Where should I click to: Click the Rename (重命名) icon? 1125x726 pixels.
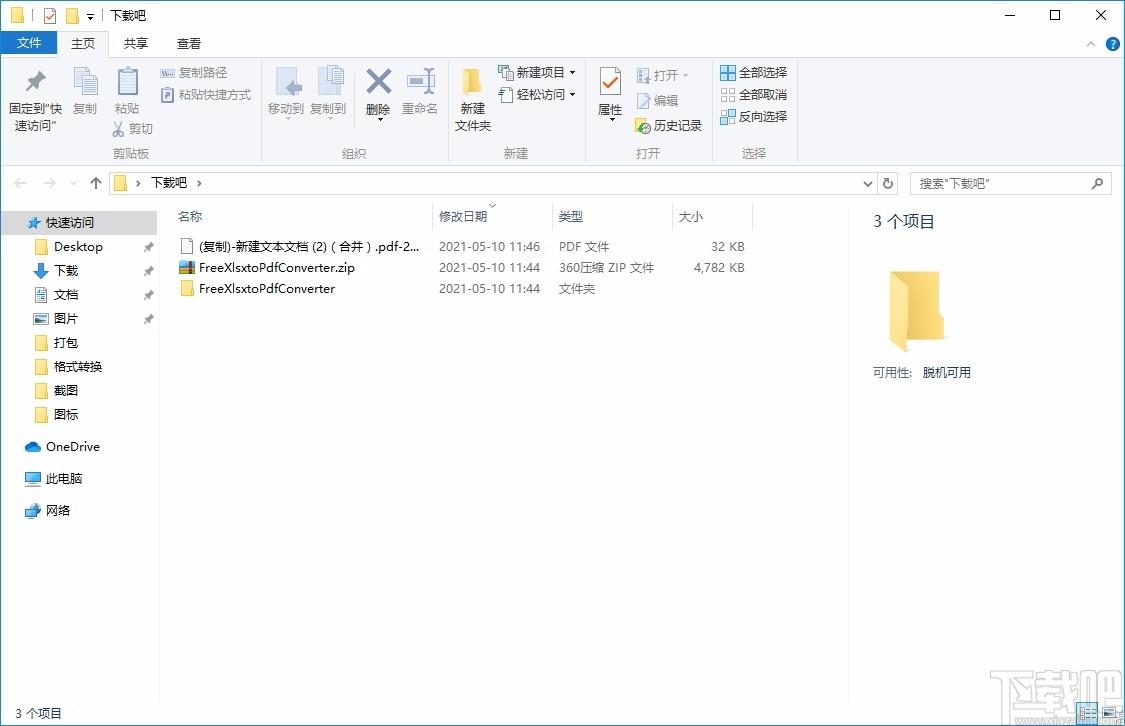[x=420, y=81]
